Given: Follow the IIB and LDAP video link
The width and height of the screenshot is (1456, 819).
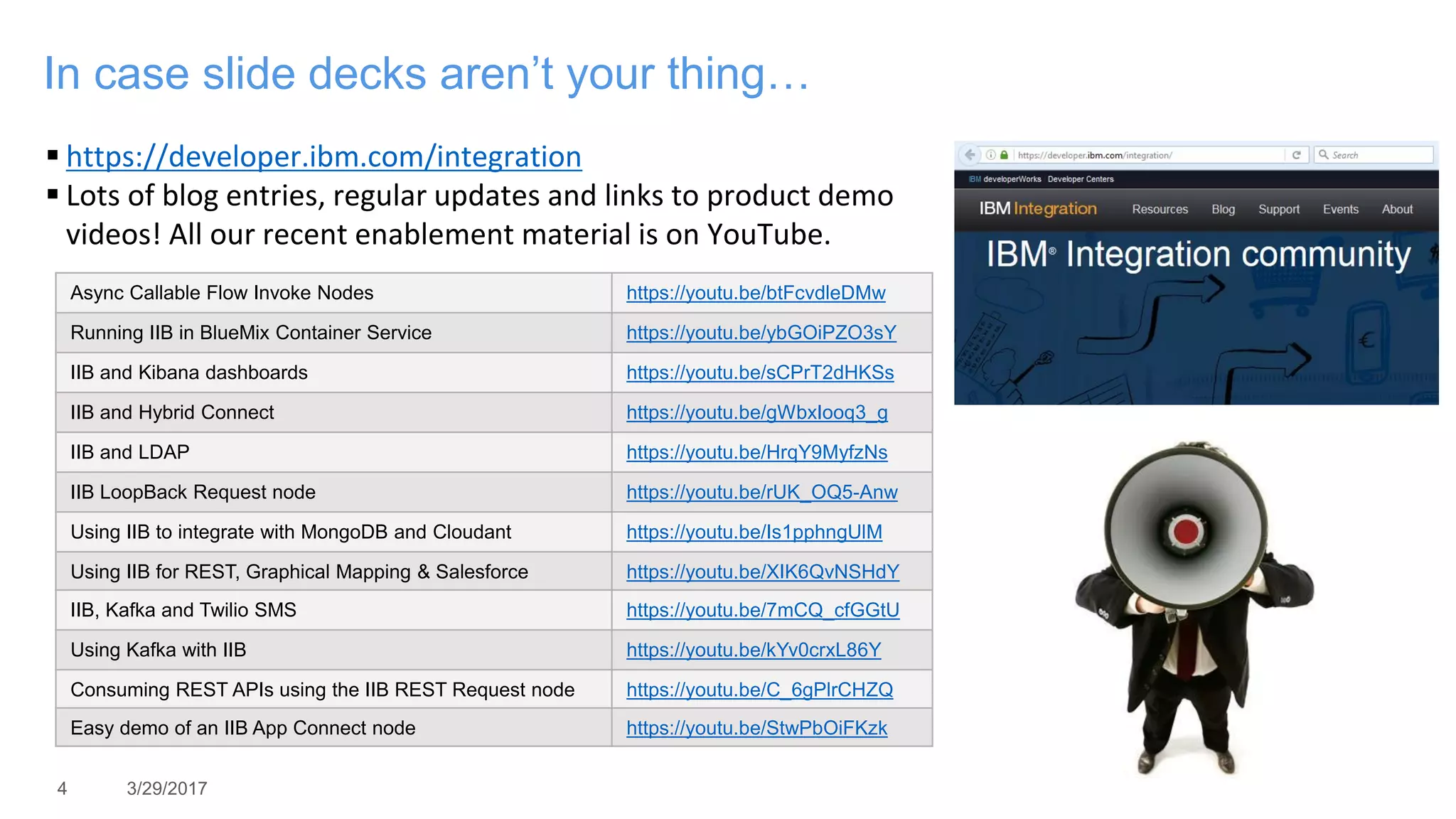Looking at the screenshot, I should (756, 452).
